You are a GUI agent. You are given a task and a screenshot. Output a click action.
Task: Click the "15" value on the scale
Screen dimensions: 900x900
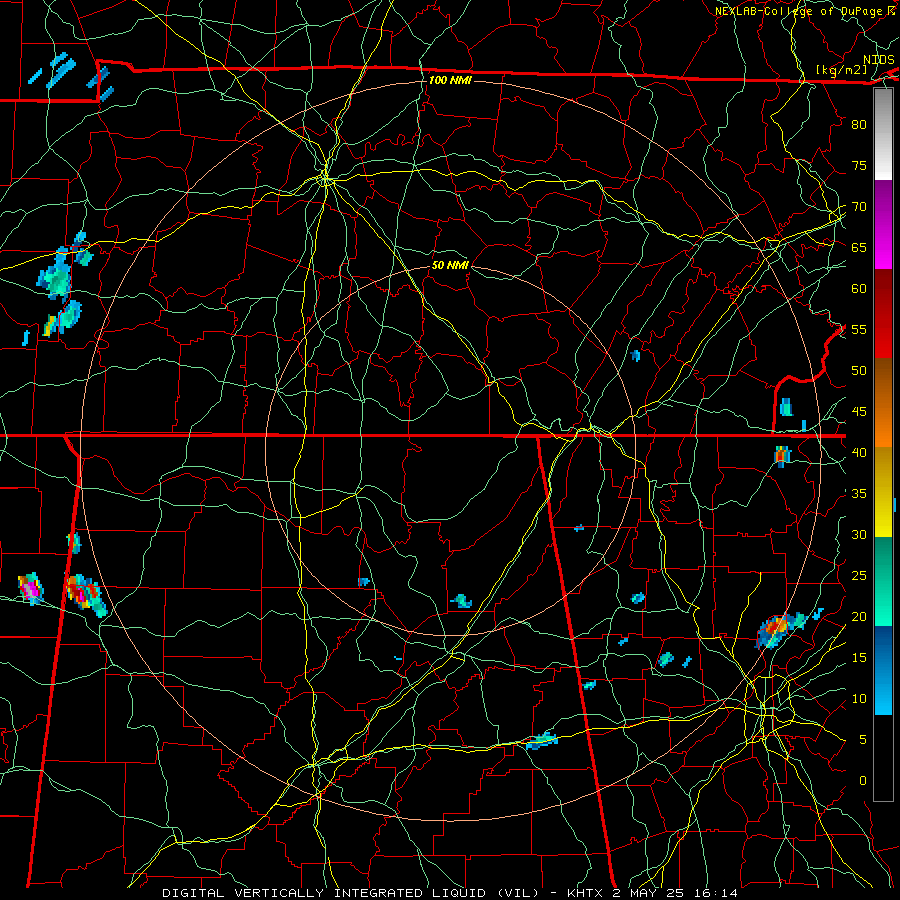tap(859, 658)
